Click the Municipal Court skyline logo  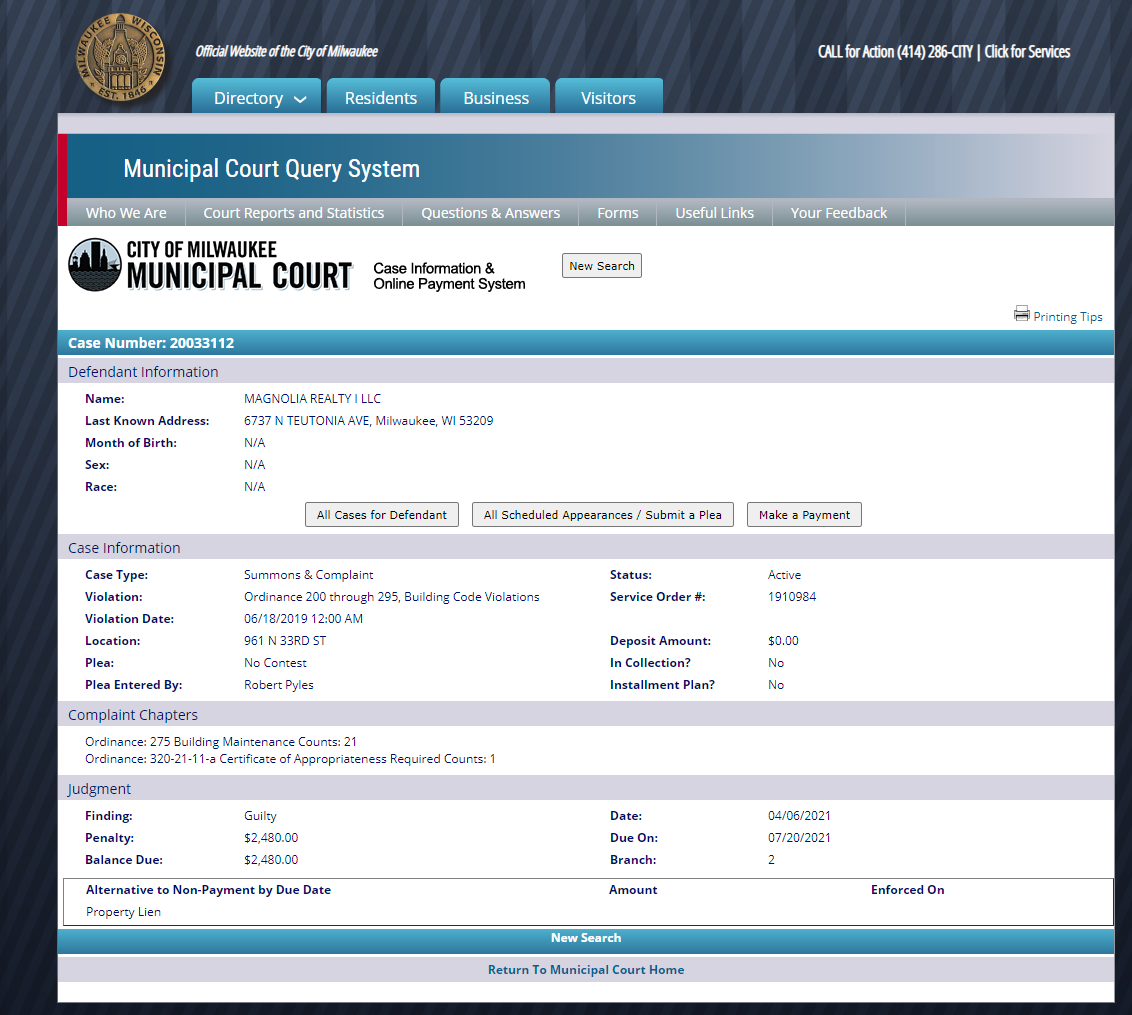94,265
